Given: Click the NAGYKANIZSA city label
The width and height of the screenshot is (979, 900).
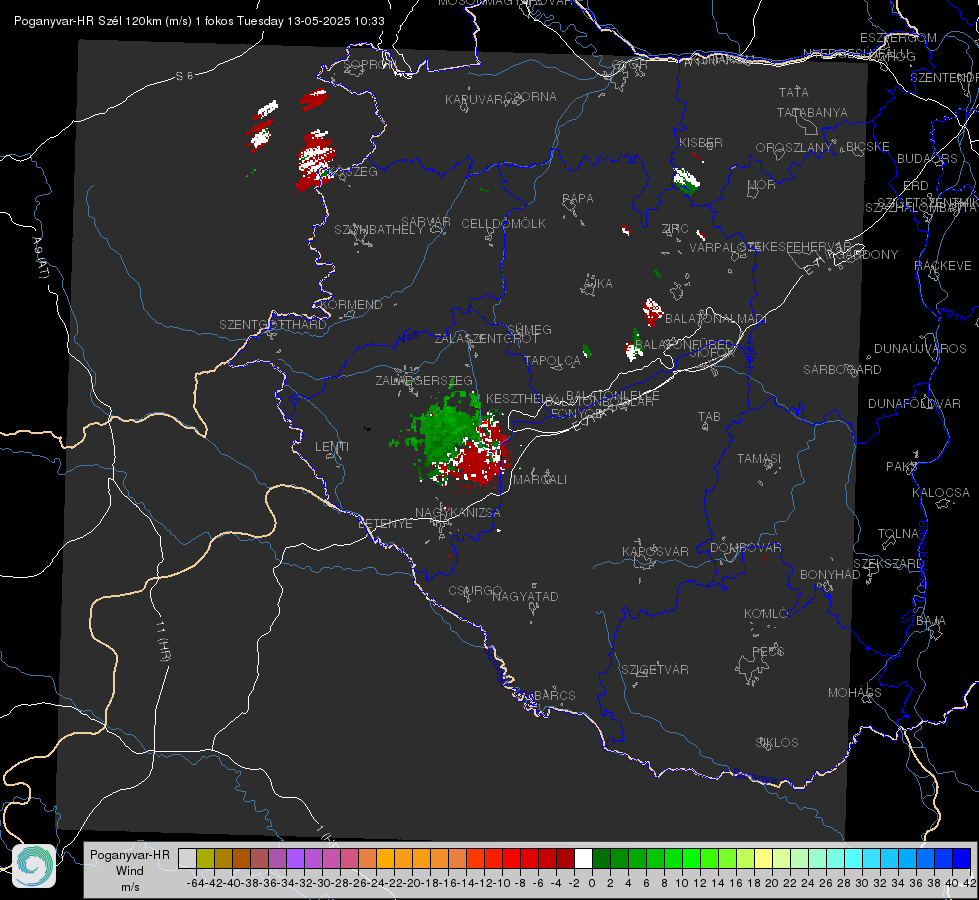Looking at the screenshot, I should click(458, 513).
